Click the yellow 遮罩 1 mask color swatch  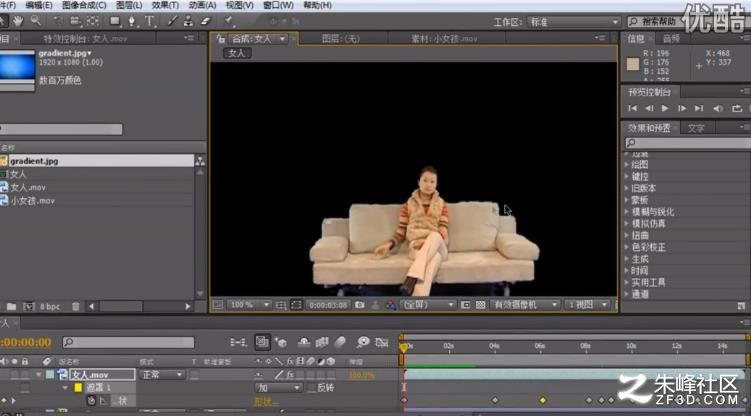pos(78,388)
